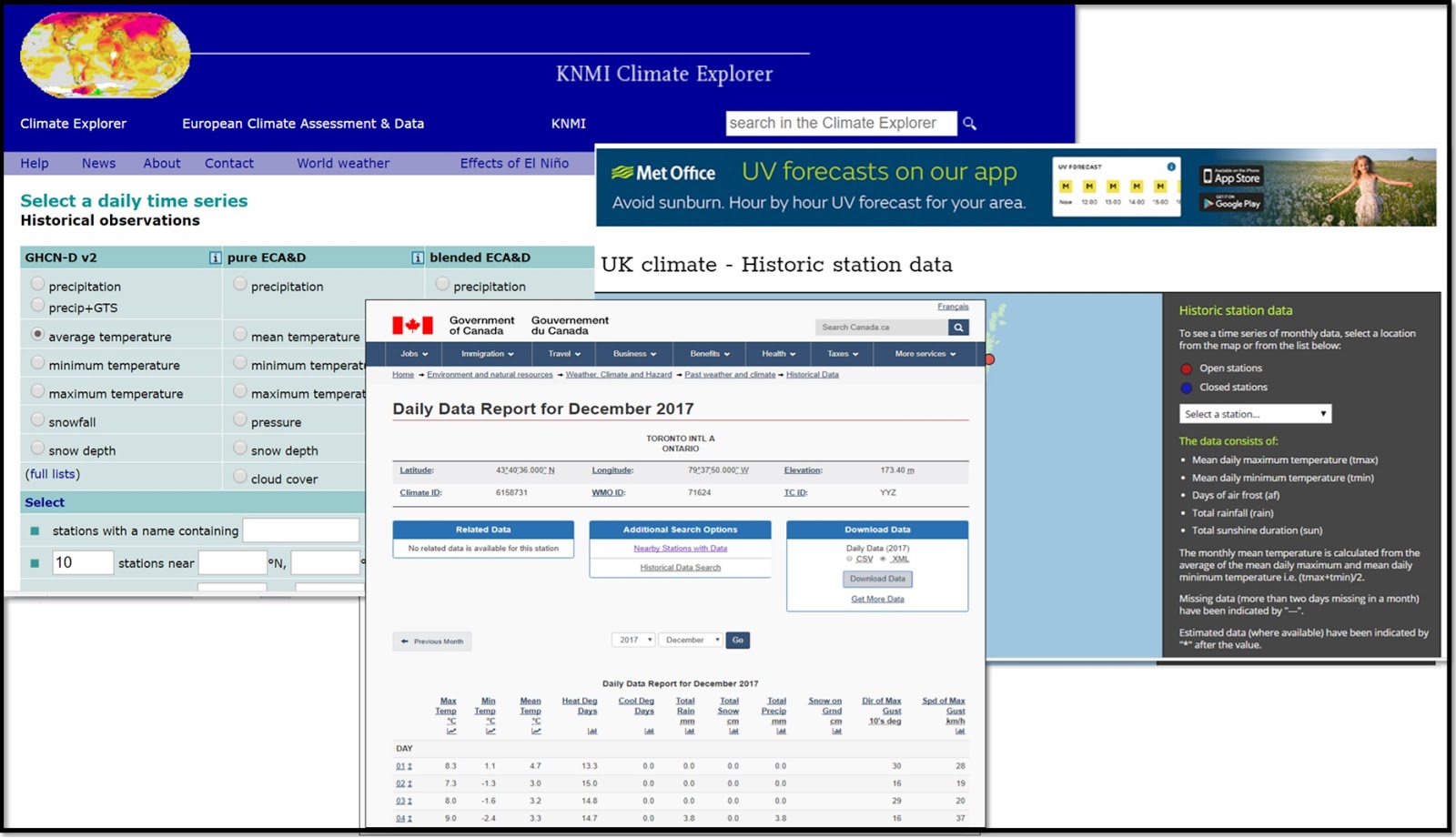1456x838 pixels.
Task: Open the Cool Deg Days chart icon
Action: click(x=649, y=732)
